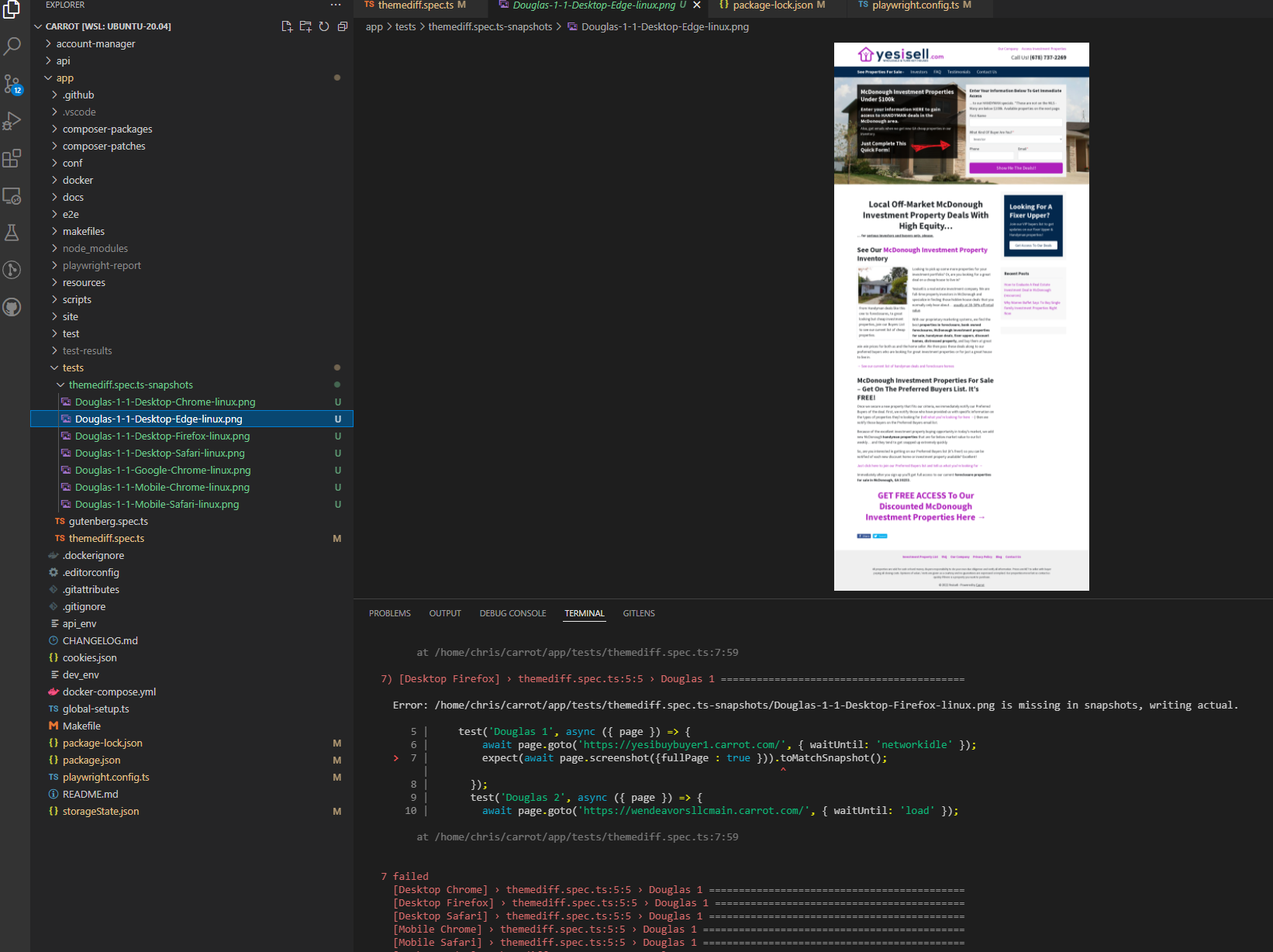The image size is (1273, 952).
Task: Collapse all folders in Explorer
Action: pos(343,26)
